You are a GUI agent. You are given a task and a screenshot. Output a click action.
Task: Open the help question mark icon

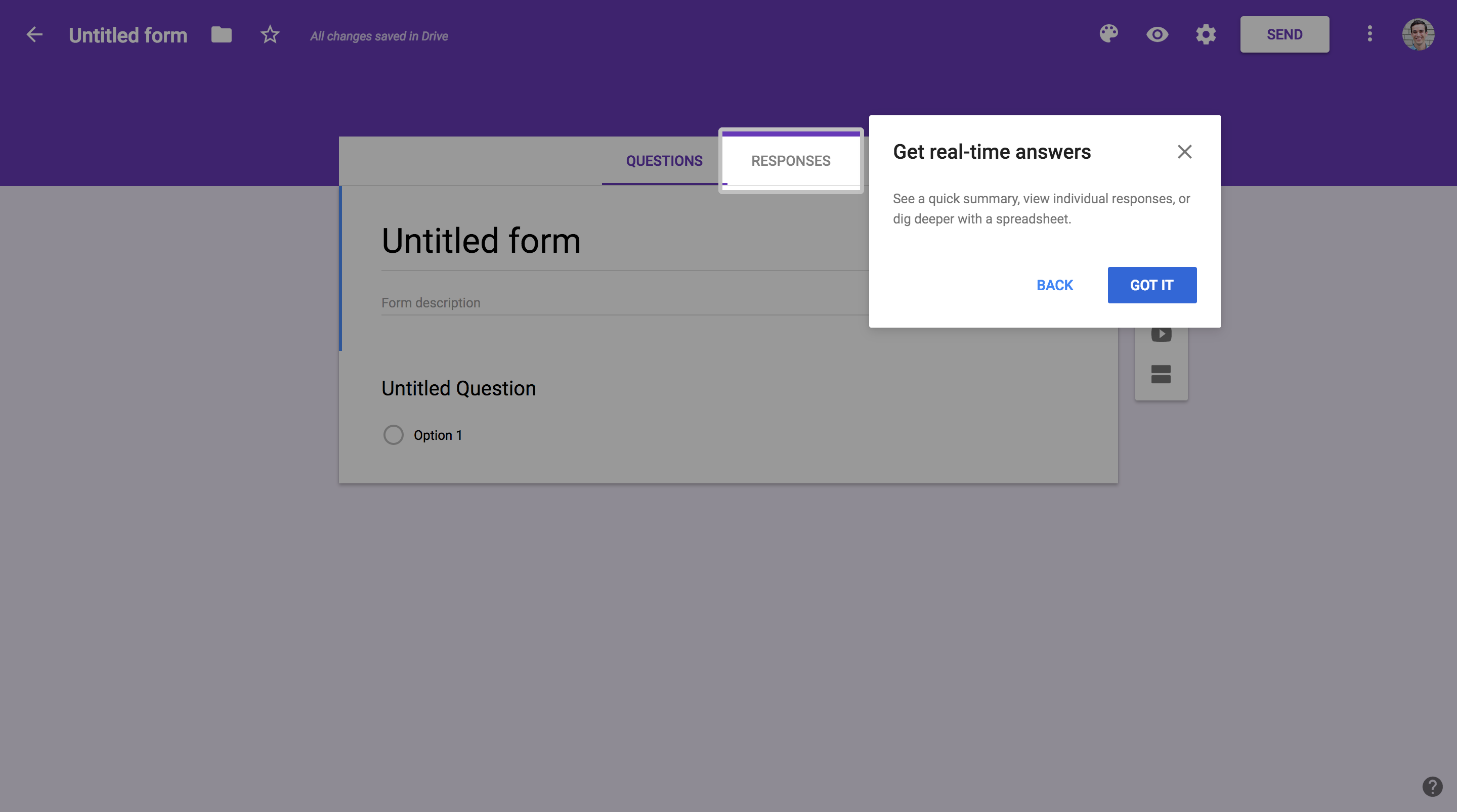coord(1432,787)
